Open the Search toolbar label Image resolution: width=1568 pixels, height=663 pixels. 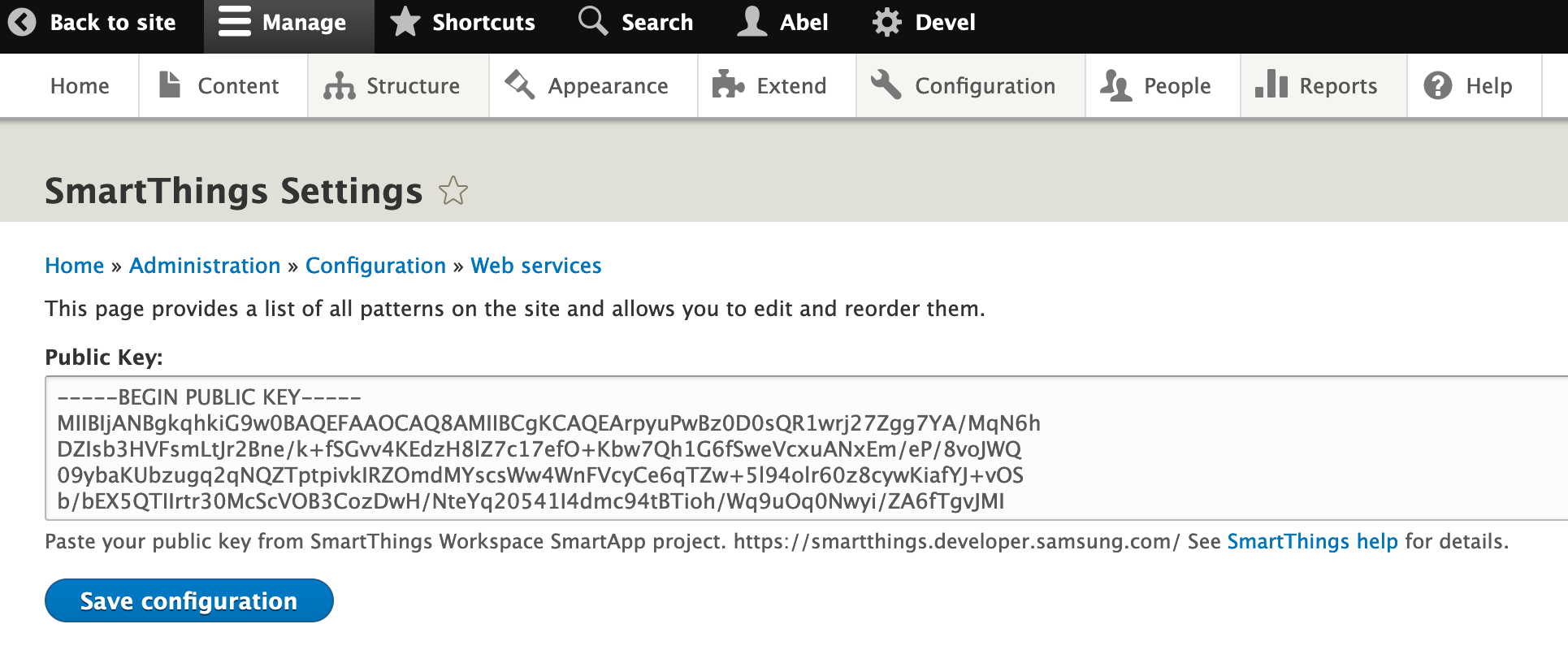657,23
